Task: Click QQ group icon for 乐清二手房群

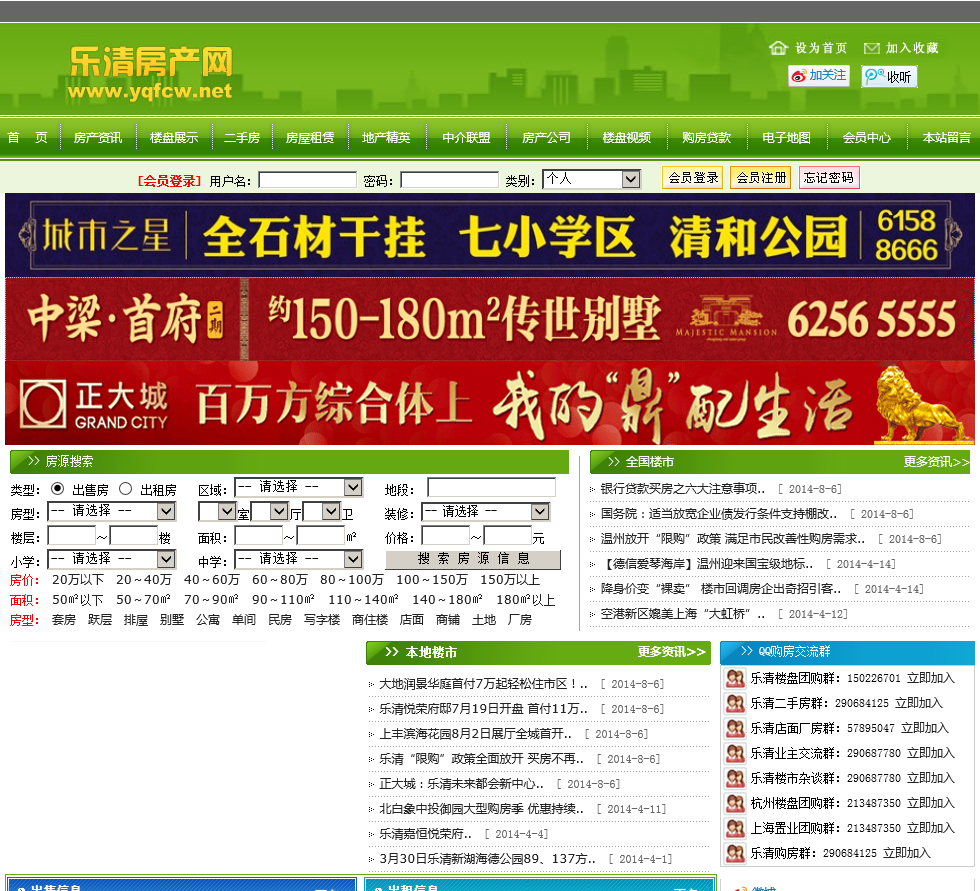Action: pos(735,704)
